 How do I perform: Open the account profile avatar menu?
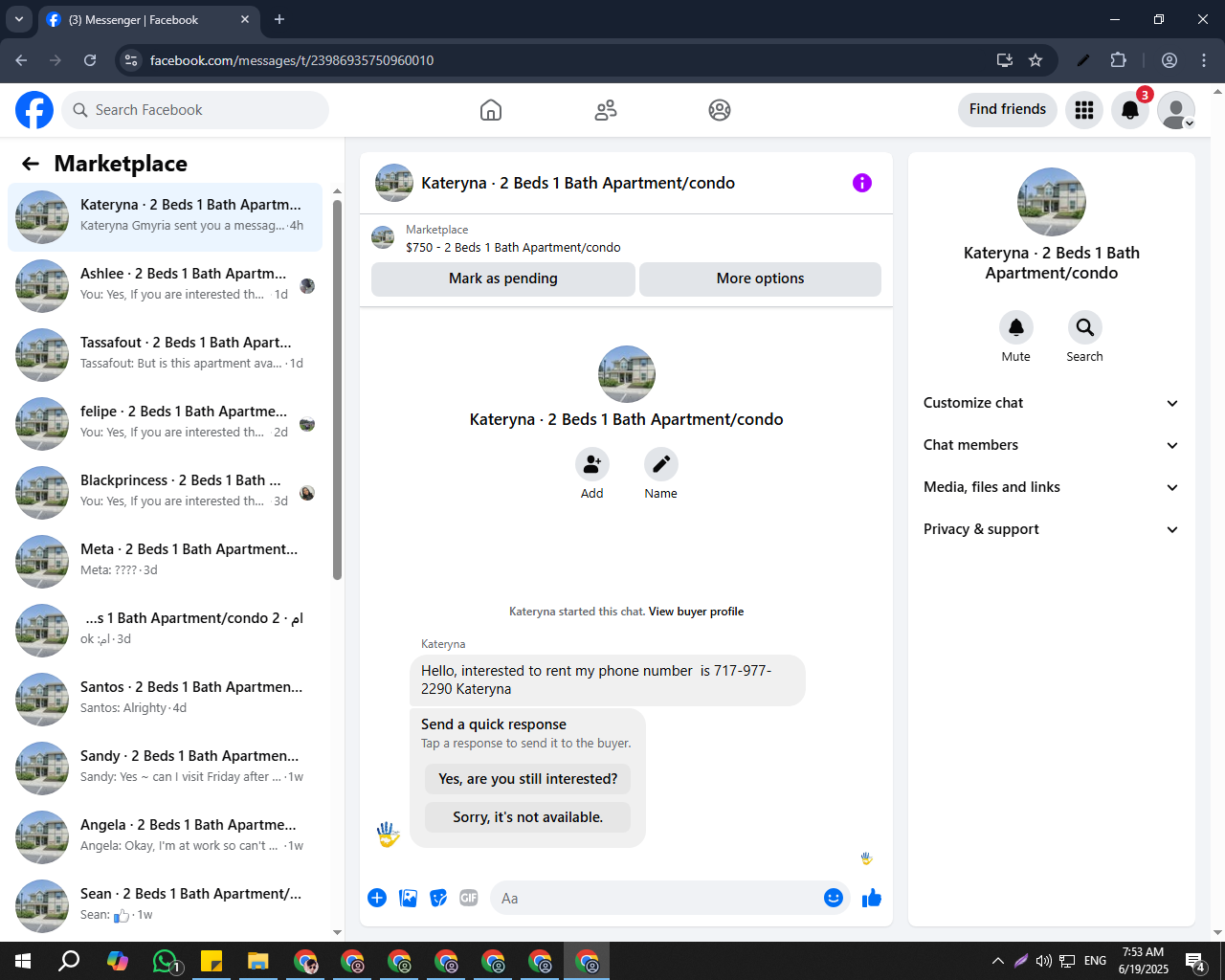click(1176, 110)
